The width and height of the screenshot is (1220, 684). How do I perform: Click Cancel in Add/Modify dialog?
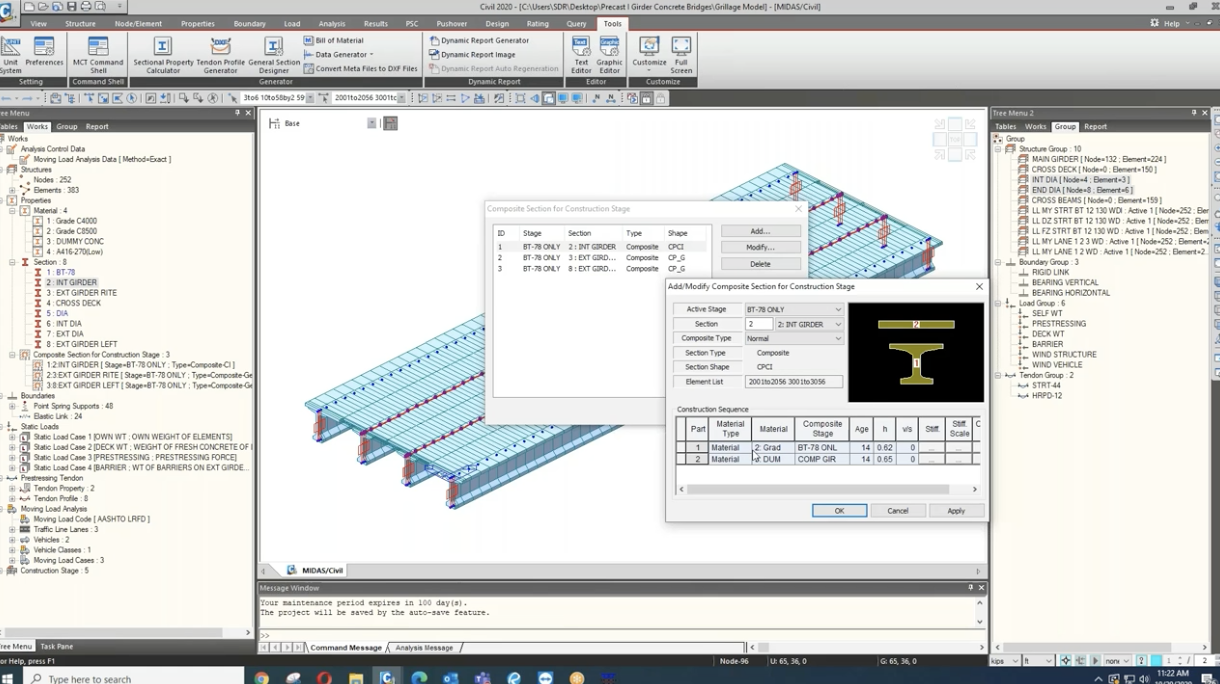pos(898,511)
